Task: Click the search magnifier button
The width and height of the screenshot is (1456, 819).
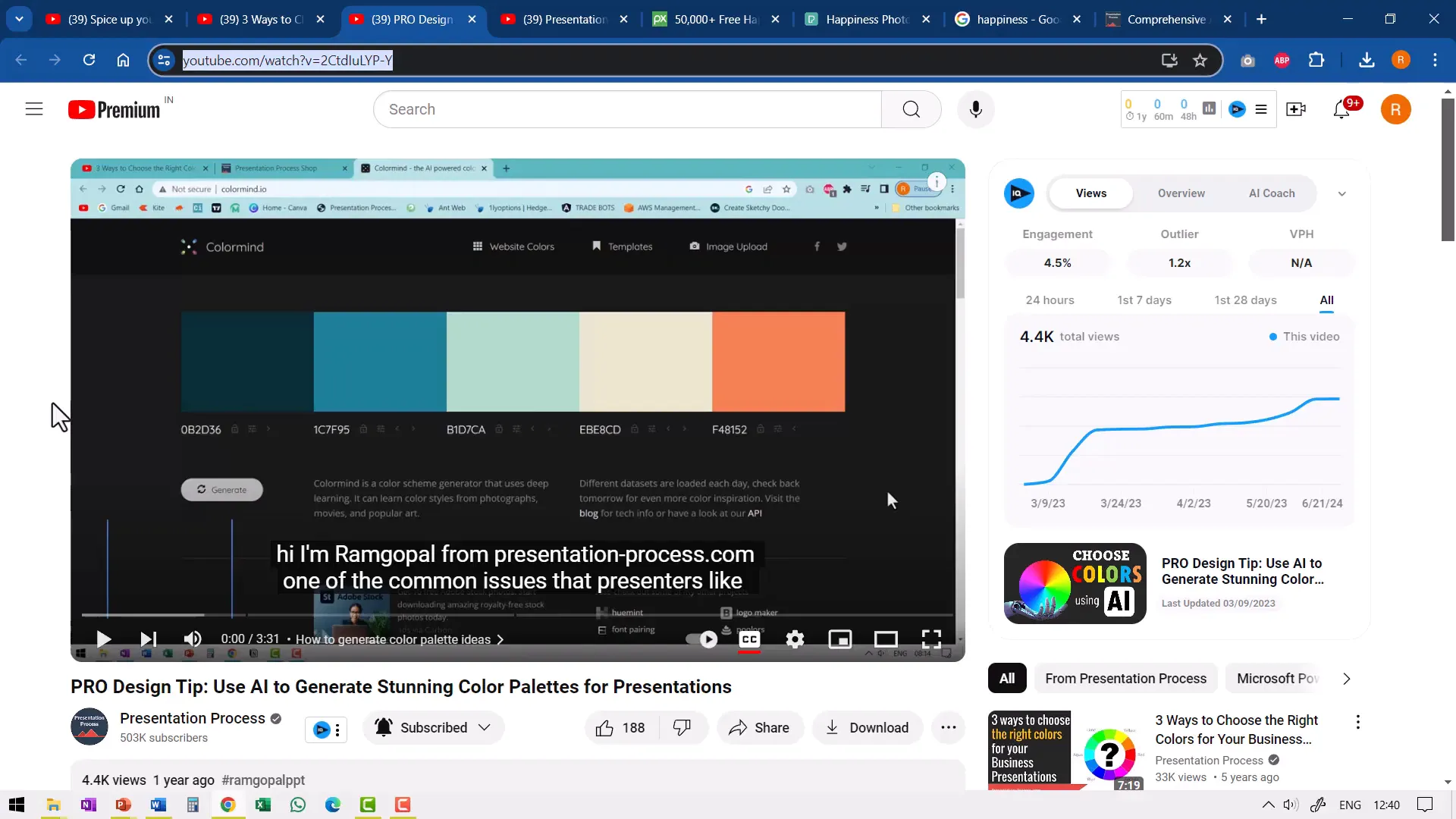Action: pos(912,109)
